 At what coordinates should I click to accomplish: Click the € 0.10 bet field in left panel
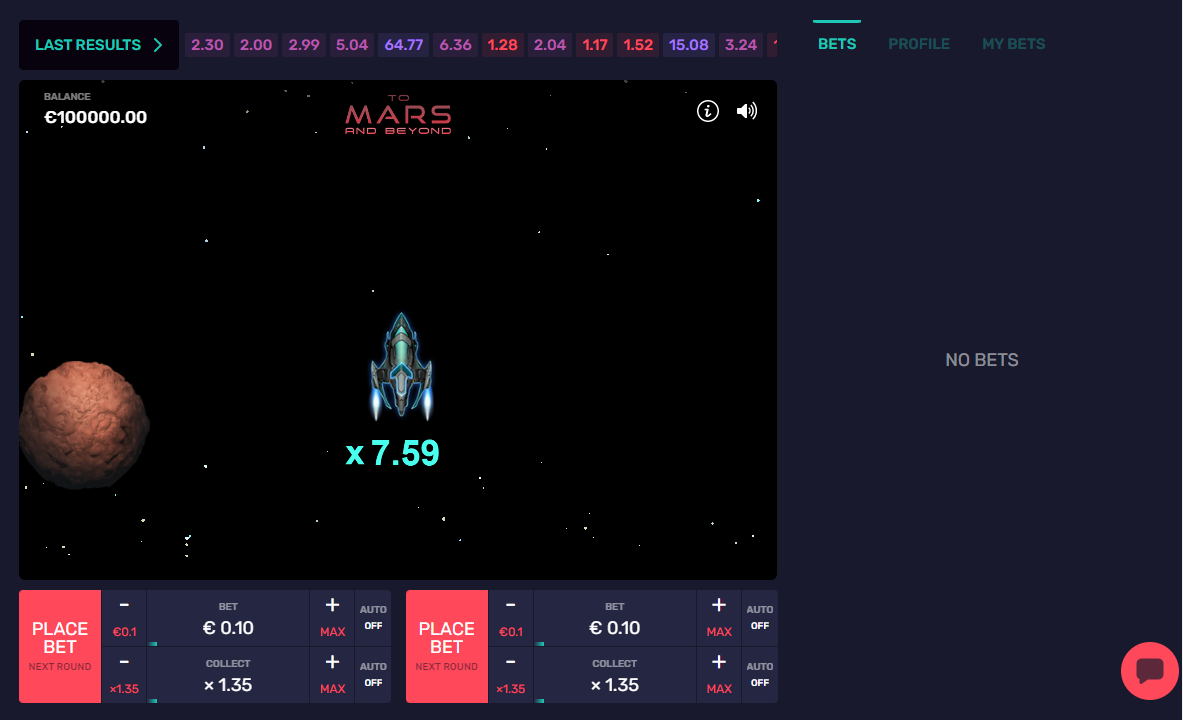pos(228,628)
